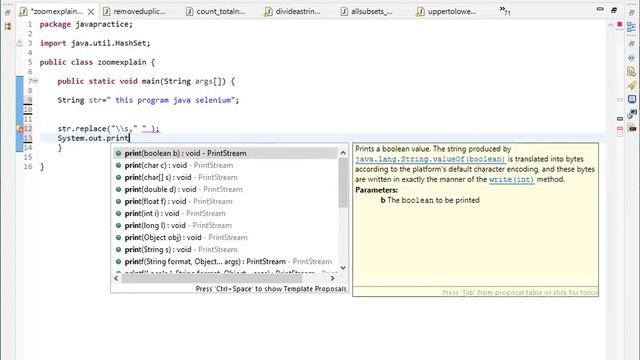Select print(boolean b) proposal
The image size is (640, 360).
click(225, 153)
